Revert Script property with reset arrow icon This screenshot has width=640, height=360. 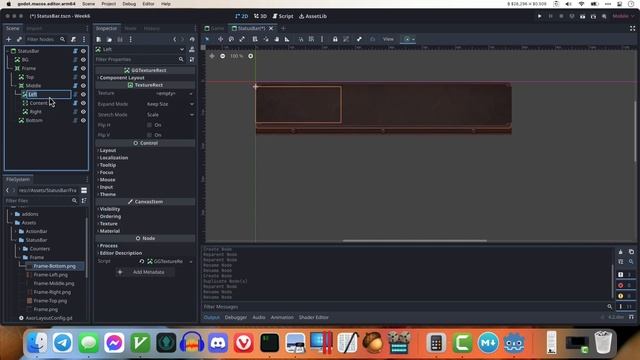point(142,261)
